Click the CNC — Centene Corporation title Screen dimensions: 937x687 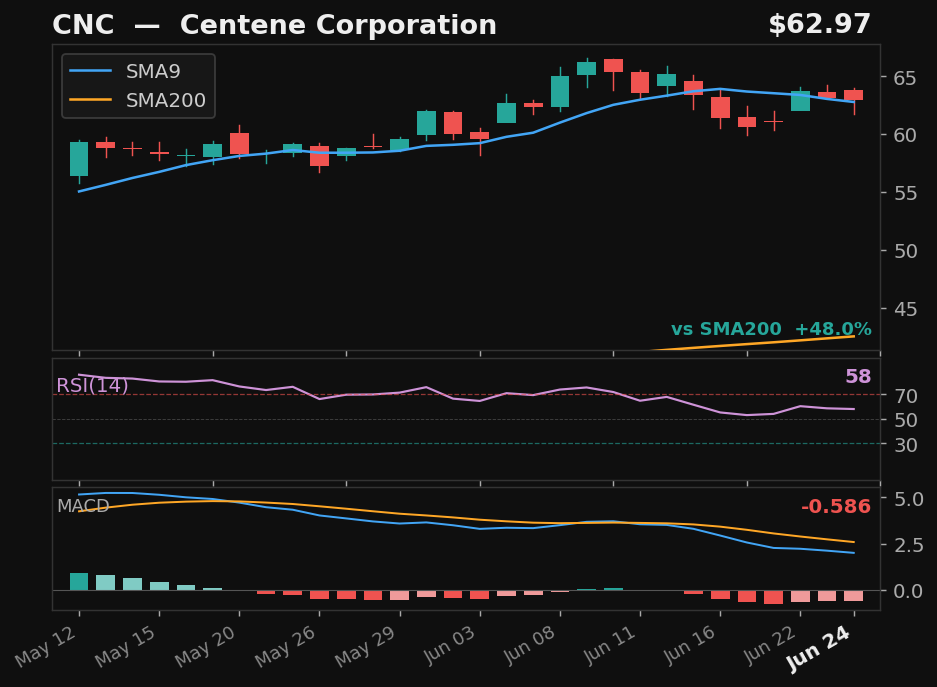click(x=274, y=25)
